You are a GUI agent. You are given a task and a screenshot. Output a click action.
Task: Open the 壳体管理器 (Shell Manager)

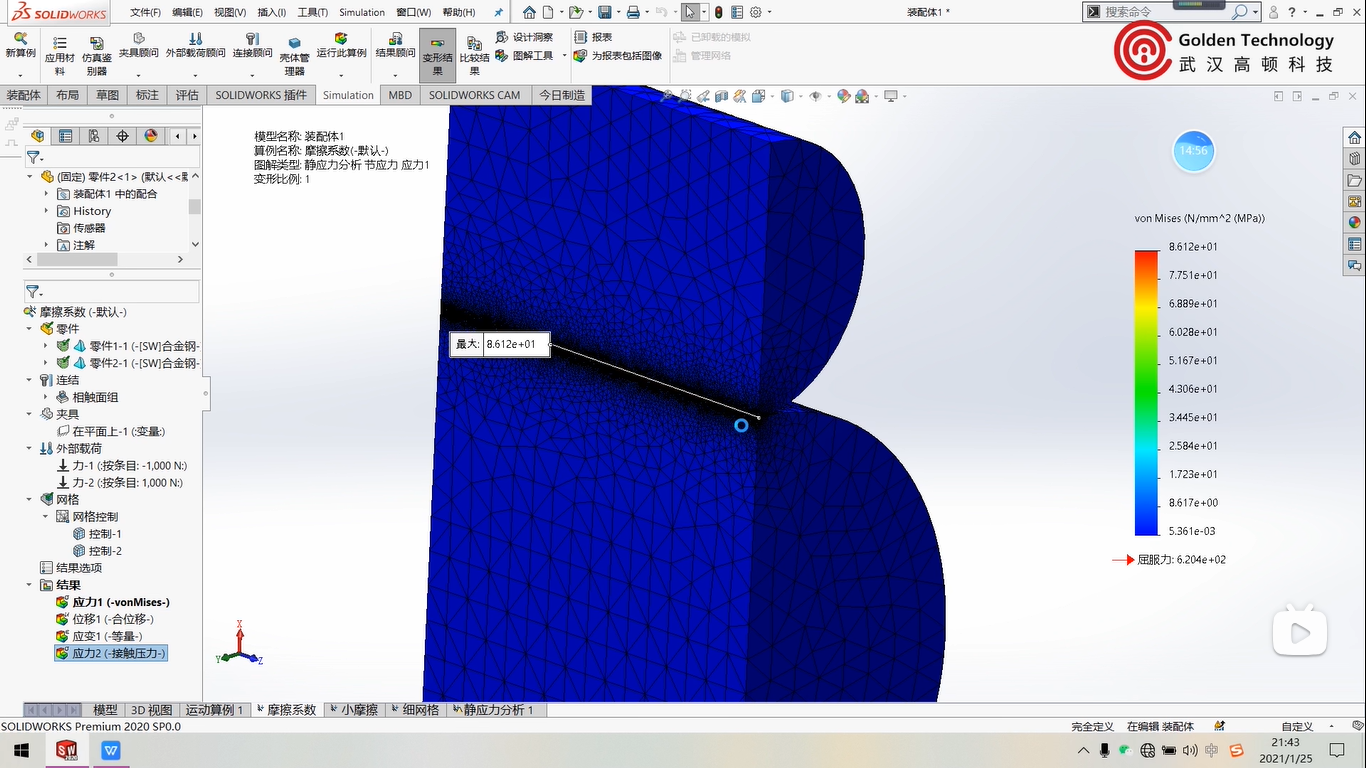[x=294, y=57]
